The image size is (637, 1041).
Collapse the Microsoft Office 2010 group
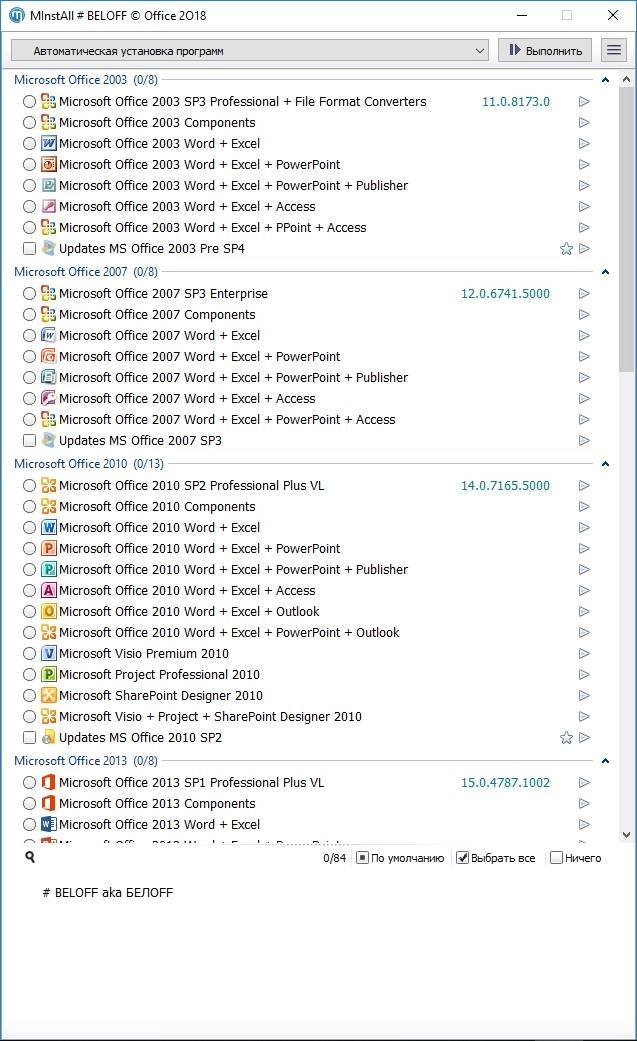coord(605,464)
